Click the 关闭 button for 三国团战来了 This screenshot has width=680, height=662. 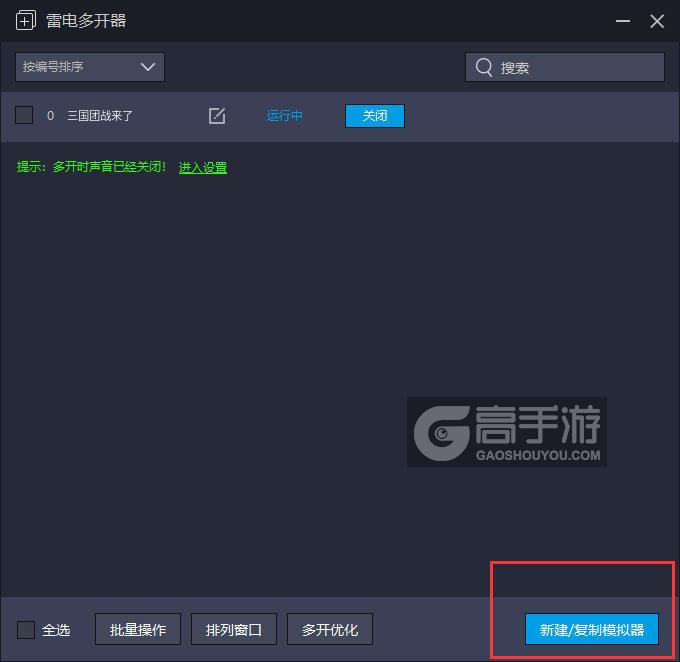tap(375, 116)
